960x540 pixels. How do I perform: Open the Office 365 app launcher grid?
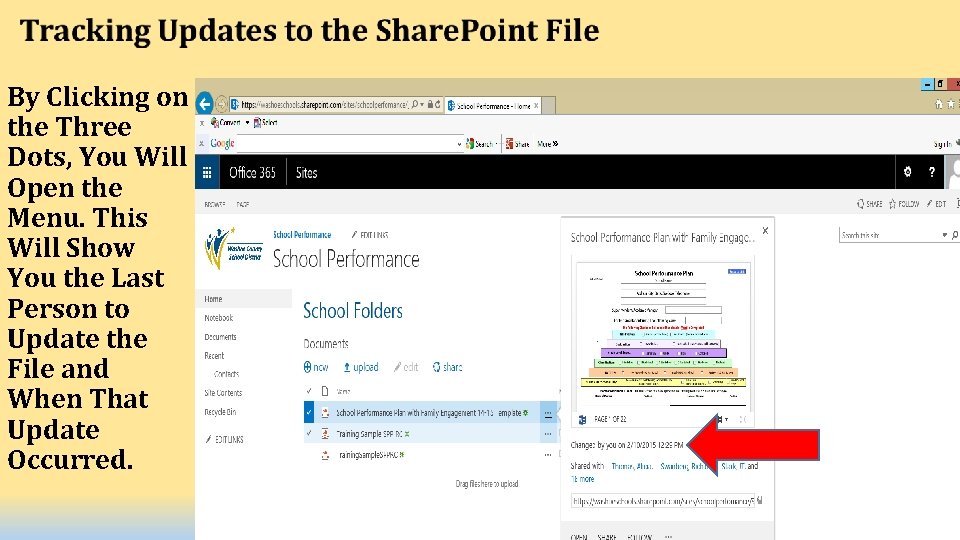[x=207, y=173]
